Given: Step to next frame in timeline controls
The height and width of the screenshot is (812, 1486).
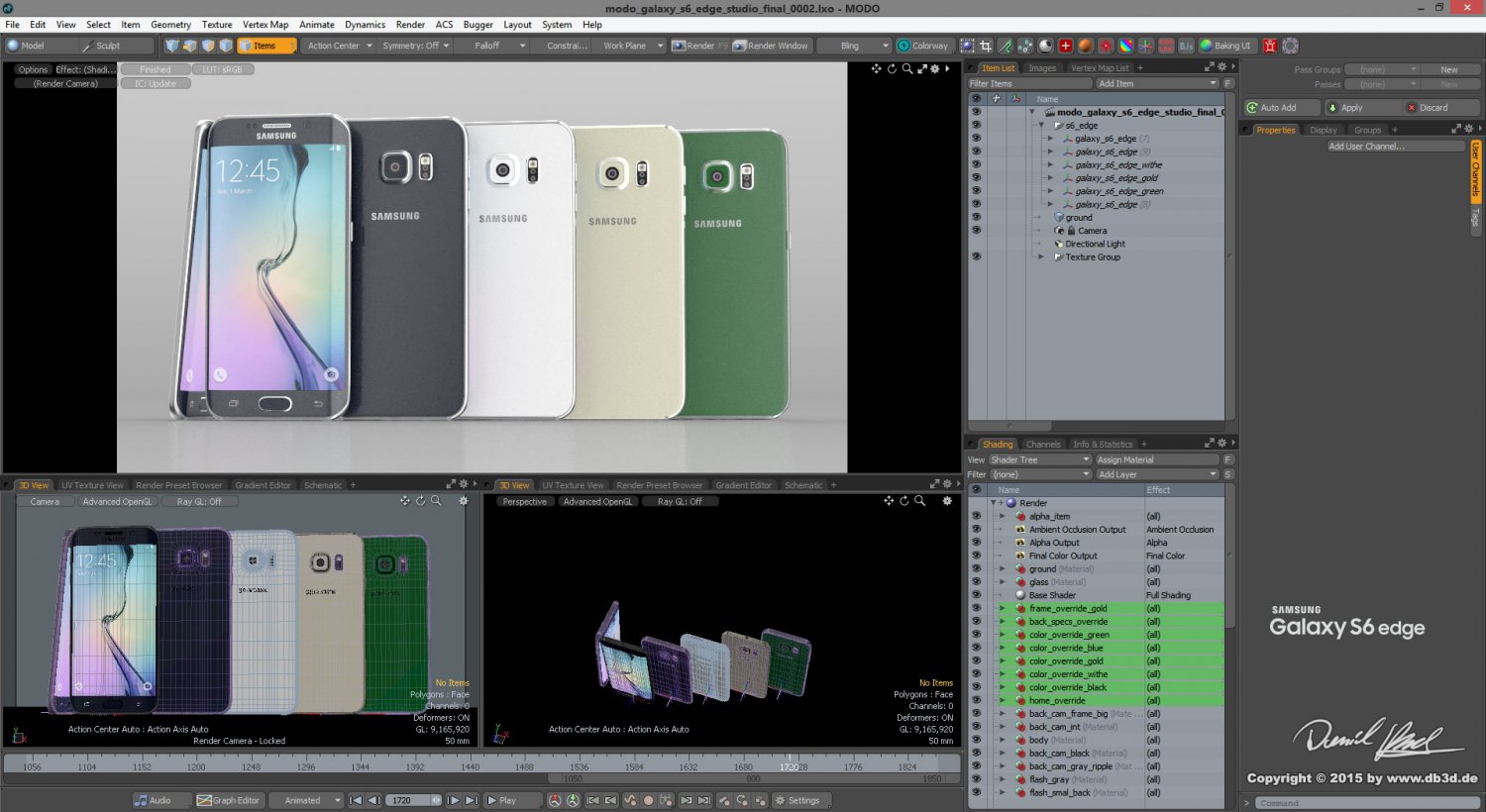Looking at the screenshot, I should (453, 800).
